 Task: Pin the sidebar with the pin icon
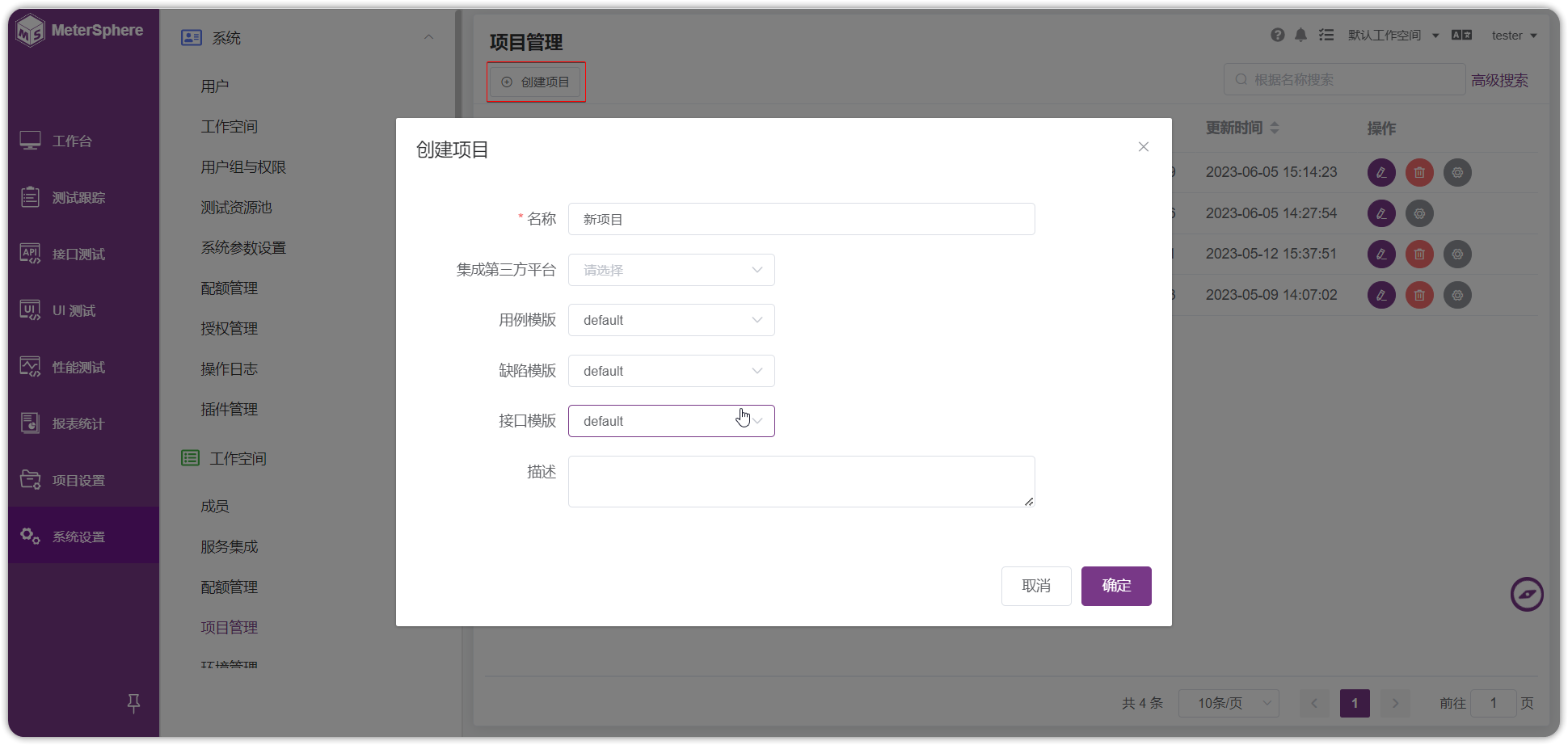tap(133, 703)
